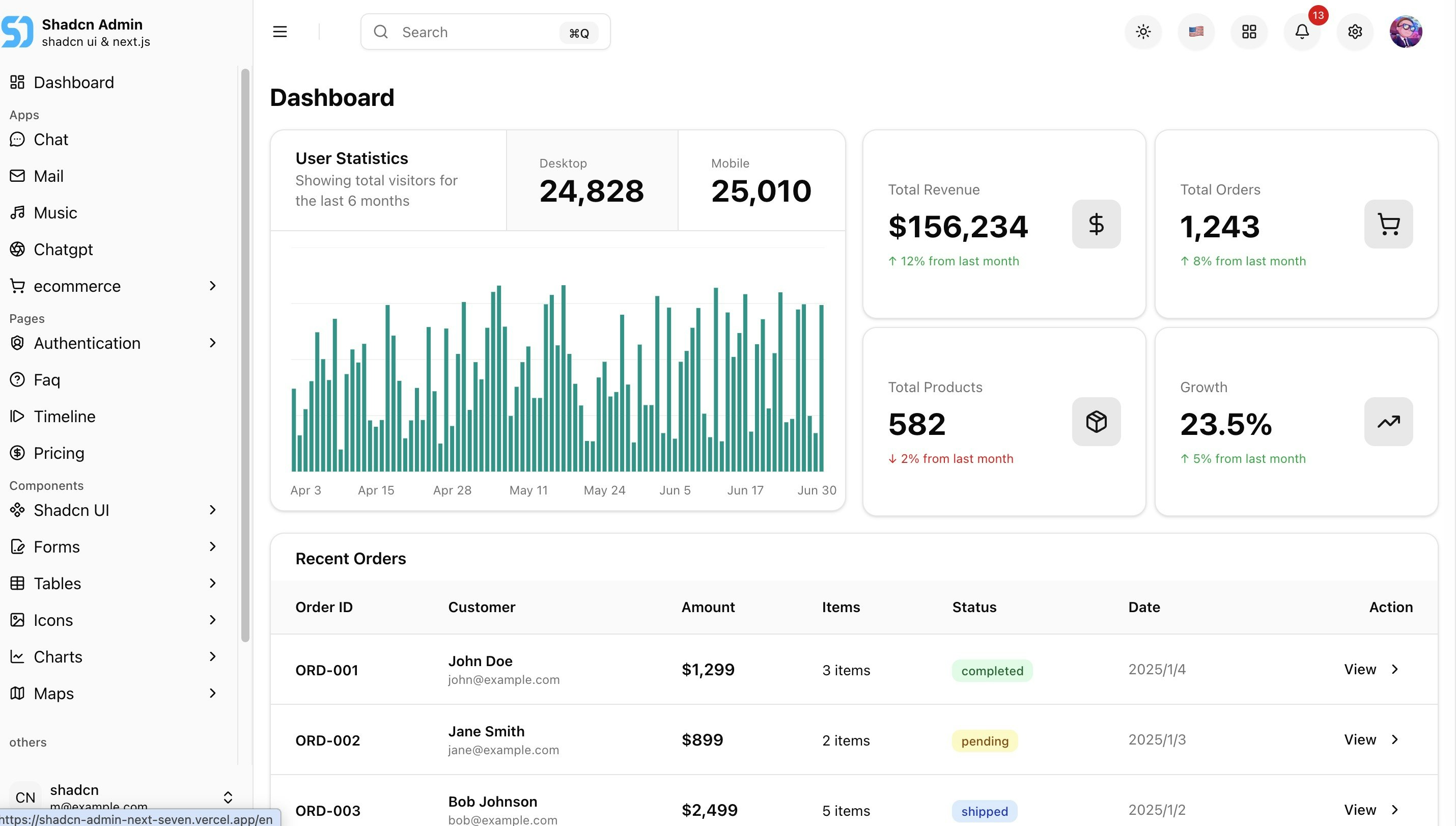Open the Timeline page

tap(65, 416)
